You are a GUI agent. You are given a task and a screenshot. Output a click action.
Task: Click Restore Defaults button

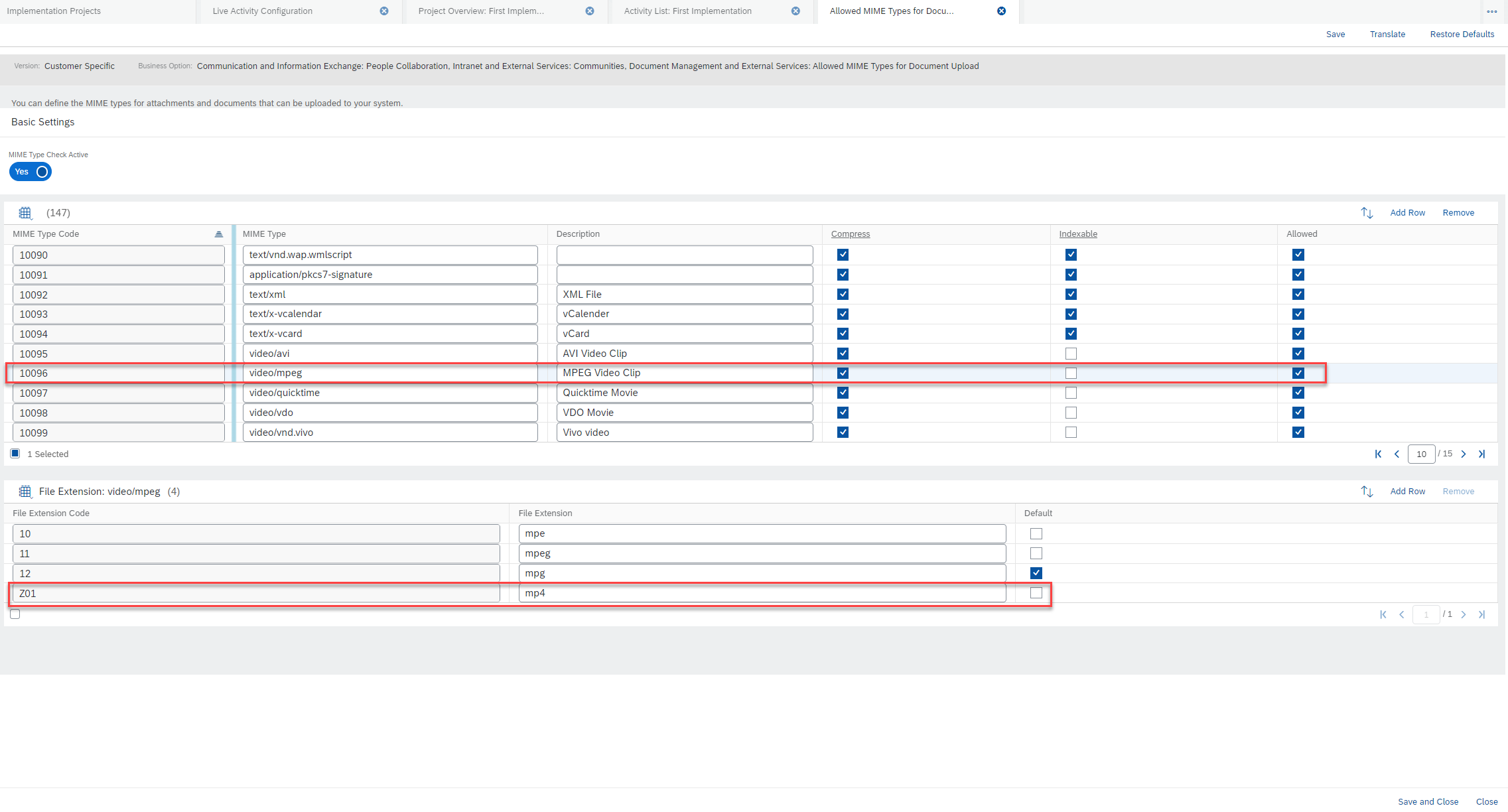1462,34
